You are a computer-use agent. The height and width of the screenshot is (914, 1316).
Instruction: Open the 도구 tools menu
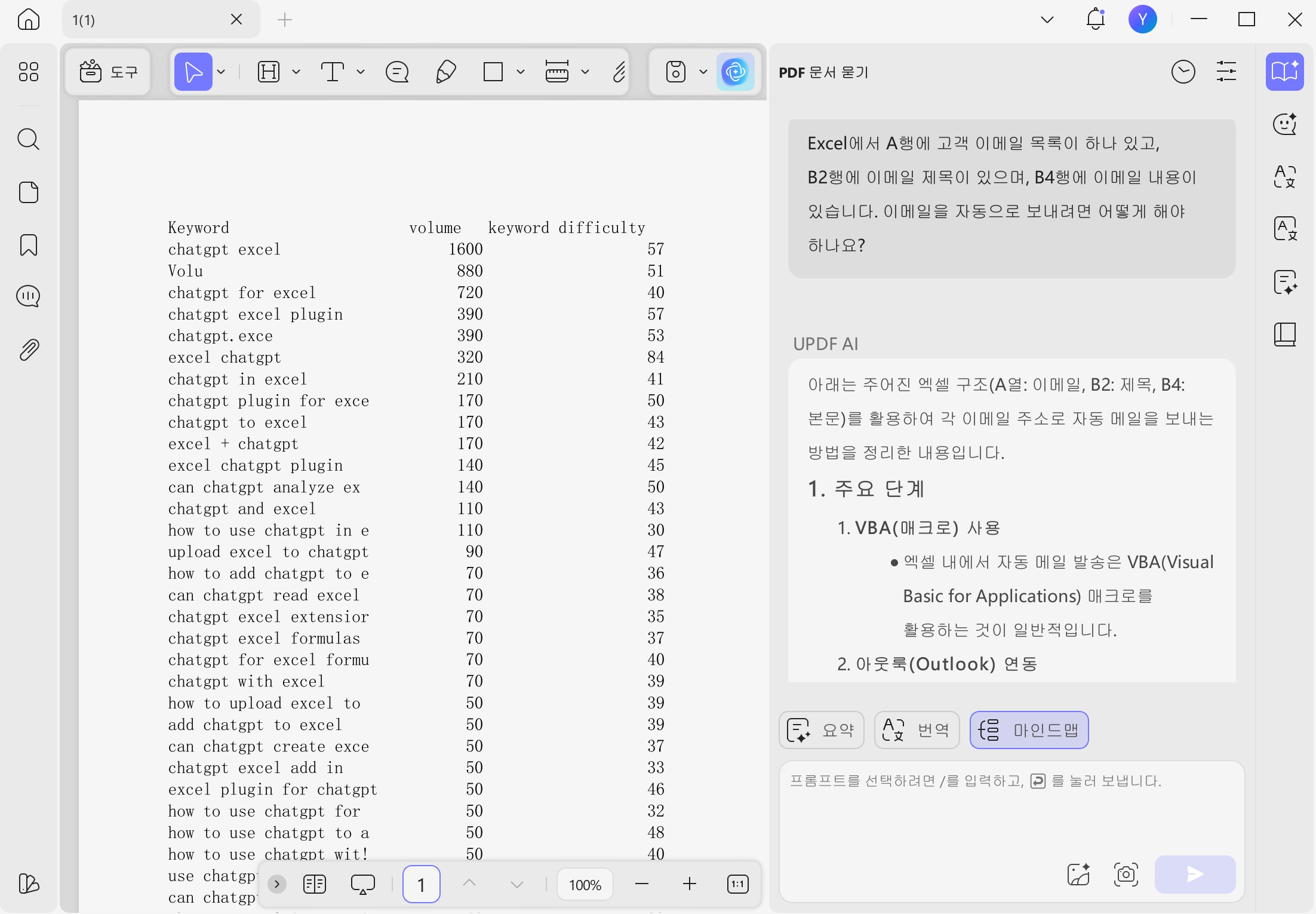pos(108,72)
